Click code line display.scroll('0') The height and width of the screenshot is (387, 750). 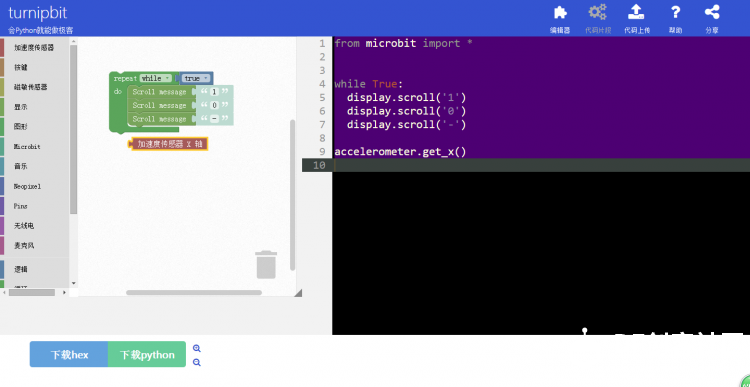tap(406, 111)
